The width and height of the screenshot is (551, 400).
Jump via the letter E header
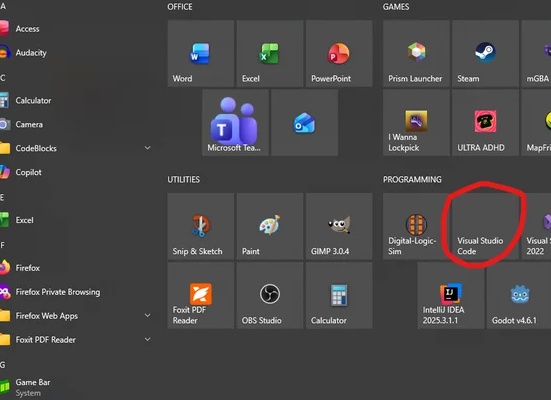click(2, 197)
